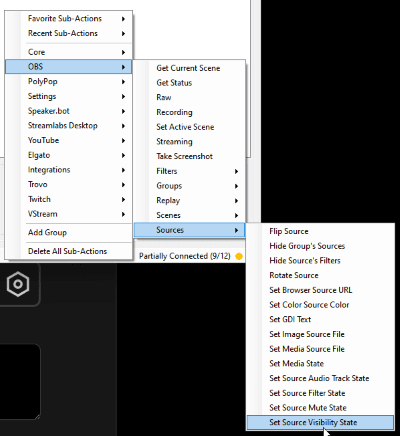Image resolution: width=400 pixels, height=436 pixels.
Task: Choose Delete All Sub-Actions
Action: [68, 251]
